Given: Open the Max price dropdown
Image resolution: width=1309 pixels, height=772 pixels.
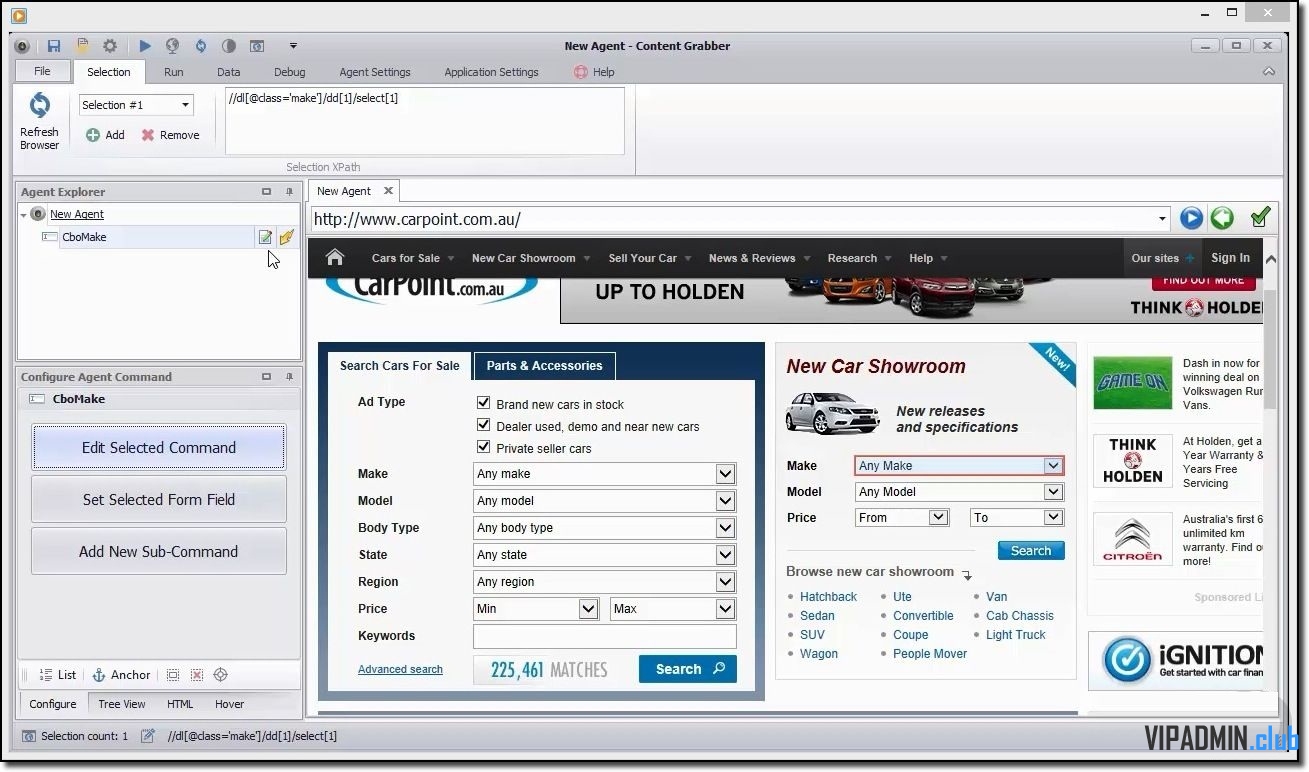Looking at the screenshot, I should point(725,609).
